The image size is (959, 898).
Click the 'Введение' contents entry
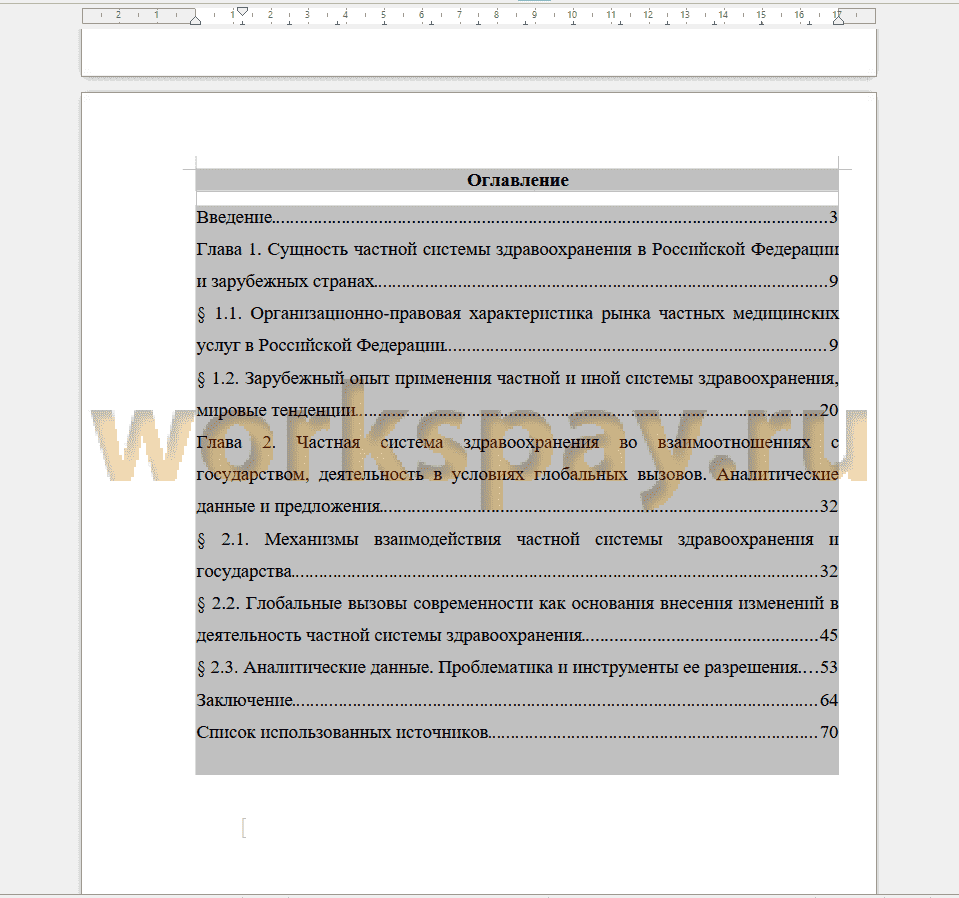[x=517, y=217]
